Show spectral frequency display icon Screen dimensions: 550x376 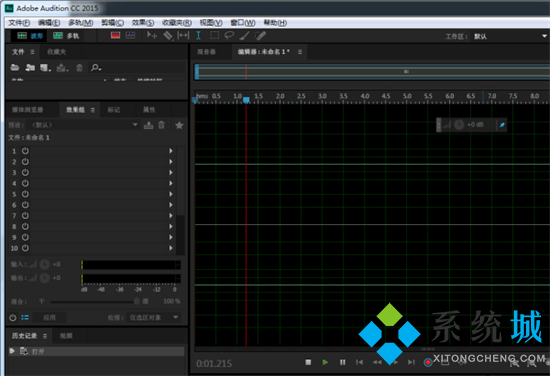tap(115, 35)
